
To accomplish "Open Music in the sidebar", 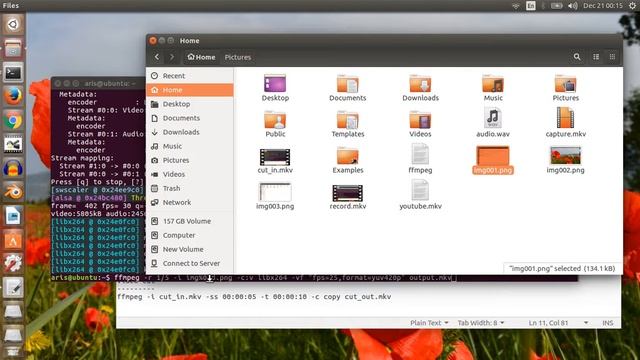I will click(x=190, y=146).
